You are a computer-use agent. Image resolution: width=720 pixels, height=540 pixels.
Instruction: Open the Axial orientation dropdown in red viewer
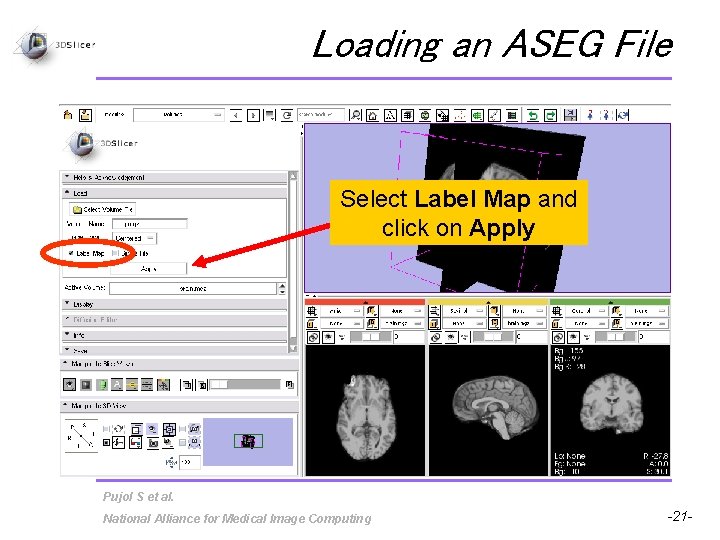click(x=341, y=311)
